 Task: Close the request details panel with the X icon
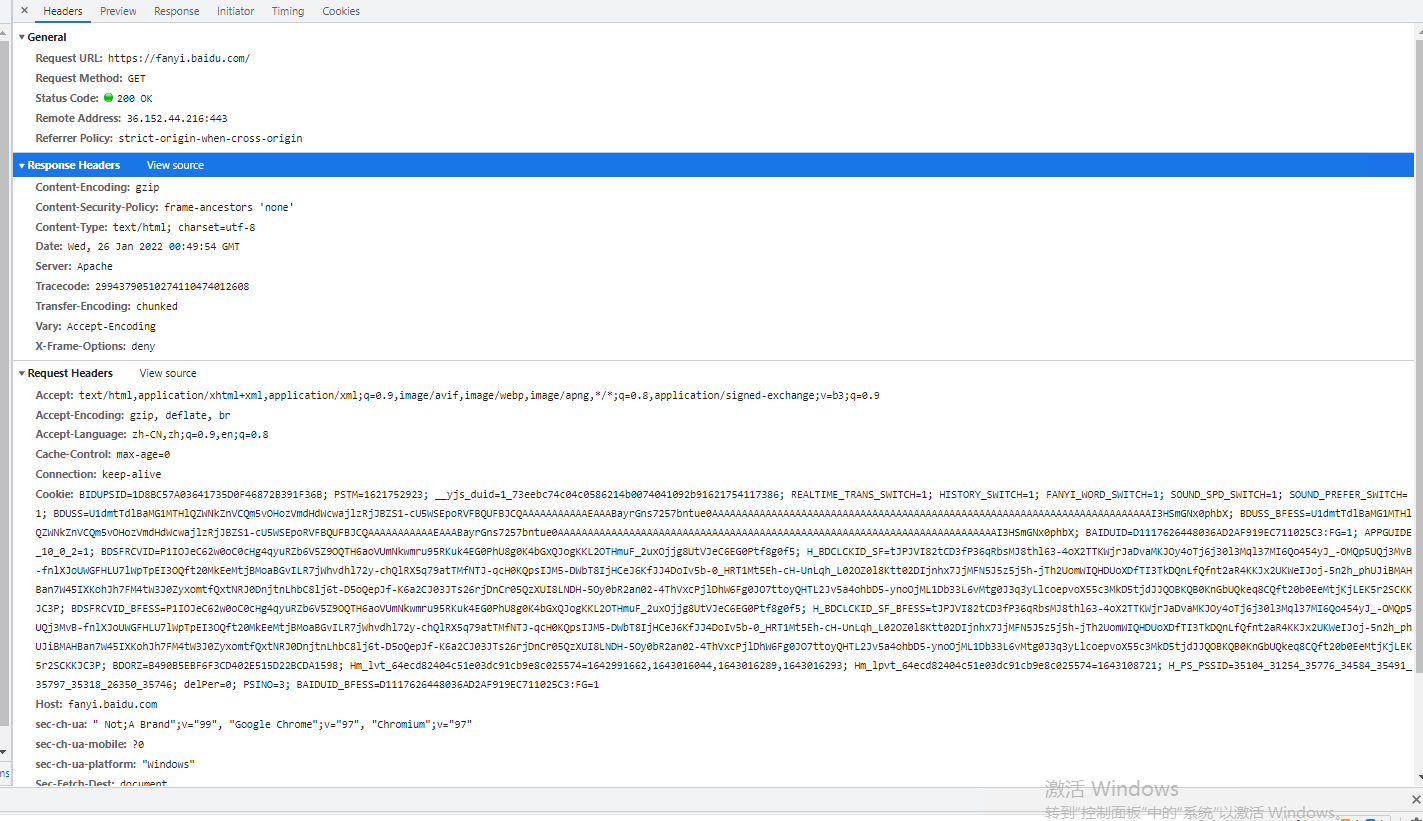(24, 10)
